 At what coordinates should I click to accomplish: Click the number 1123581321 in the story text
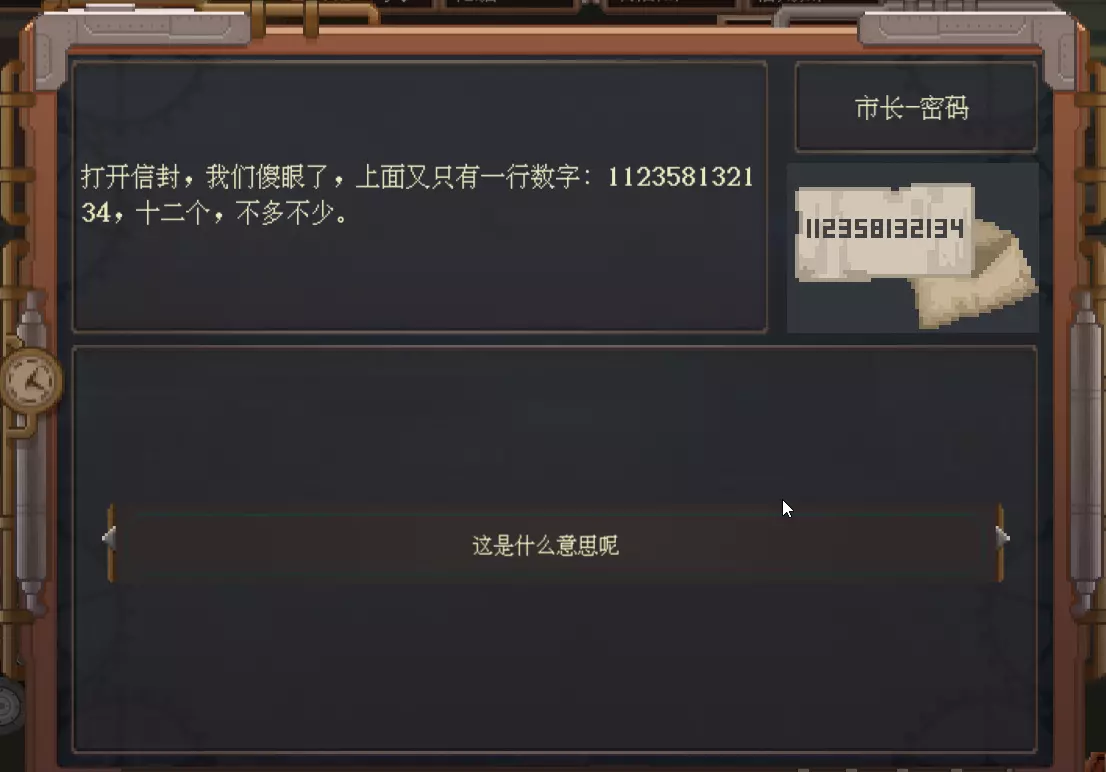tap(680, 176)
